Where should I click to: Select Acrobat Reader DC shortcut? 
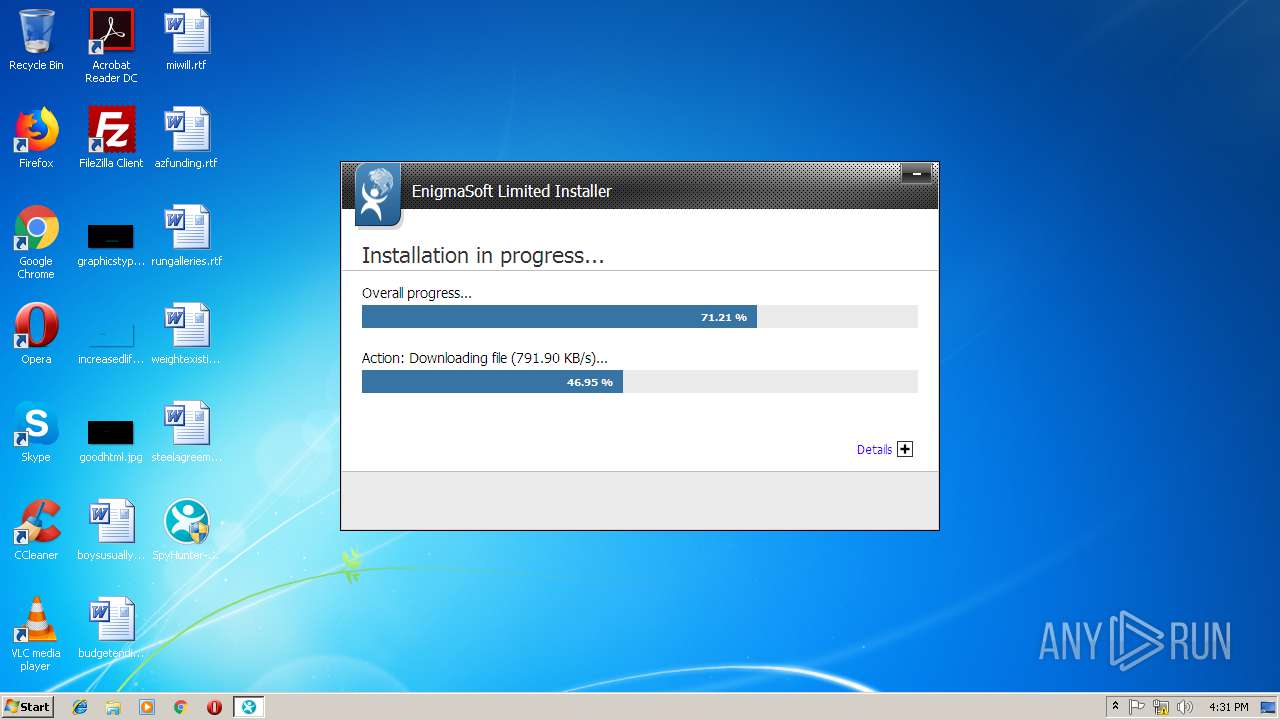click(x=111, y=46)
